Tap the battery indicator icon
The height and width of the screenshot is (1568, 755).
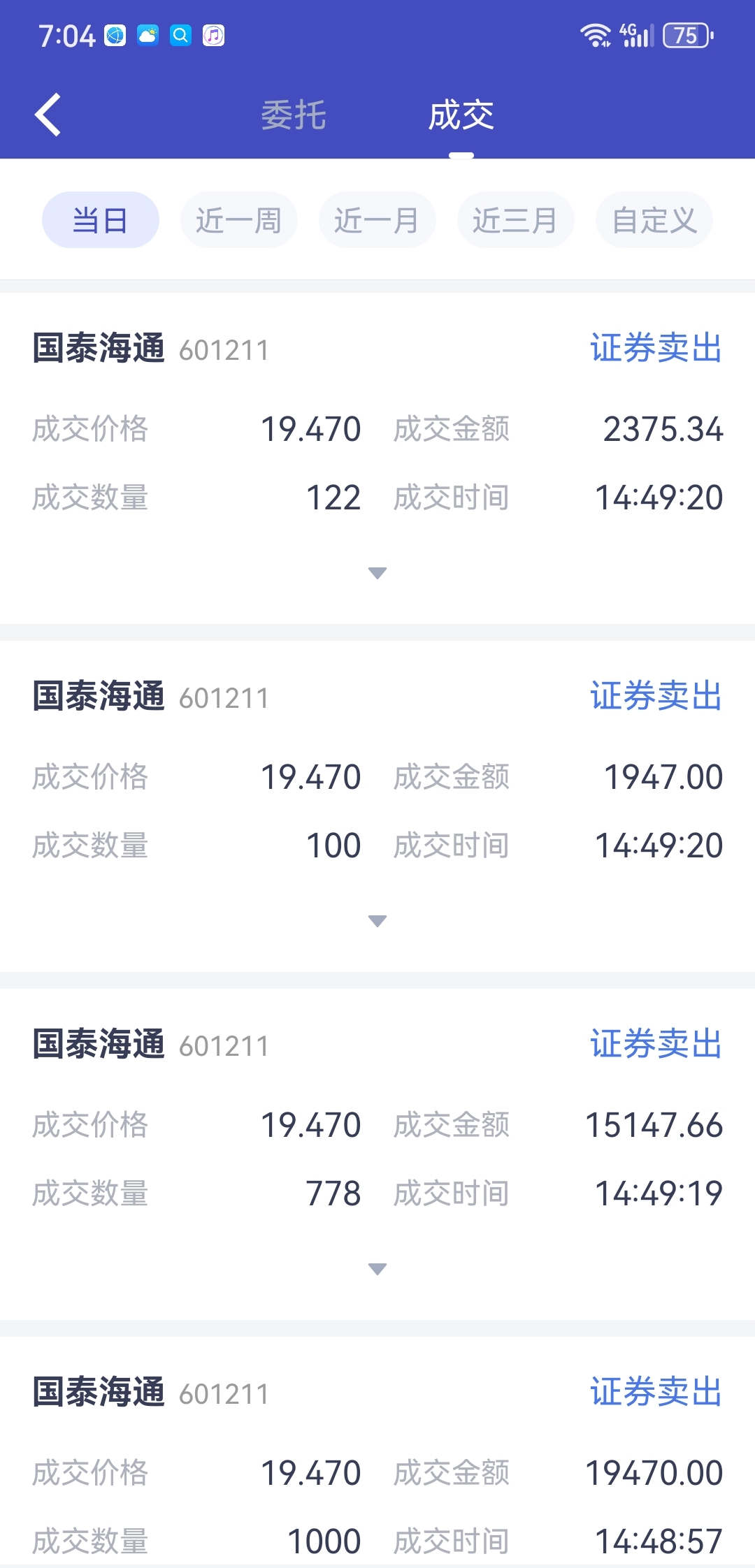[x=688, y=35]
